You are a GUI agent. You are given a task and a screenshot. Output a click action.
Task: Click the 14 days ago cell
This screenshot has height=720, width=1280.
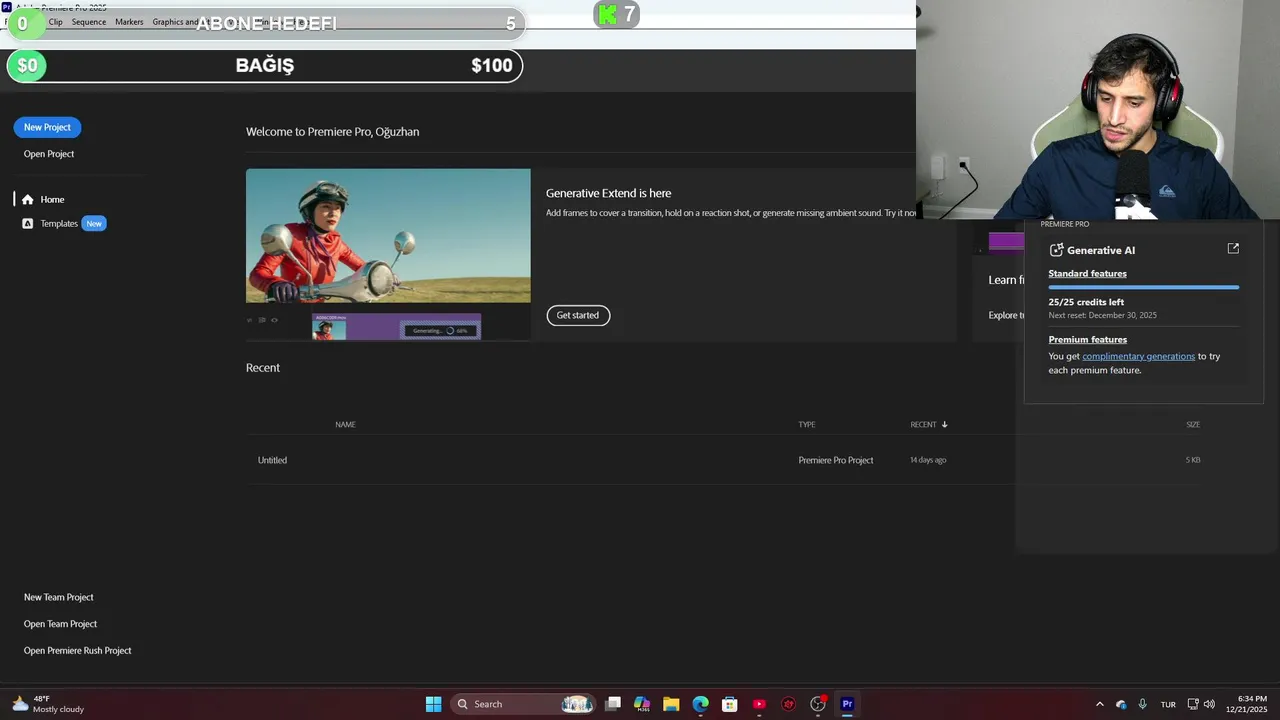point(928,460)
